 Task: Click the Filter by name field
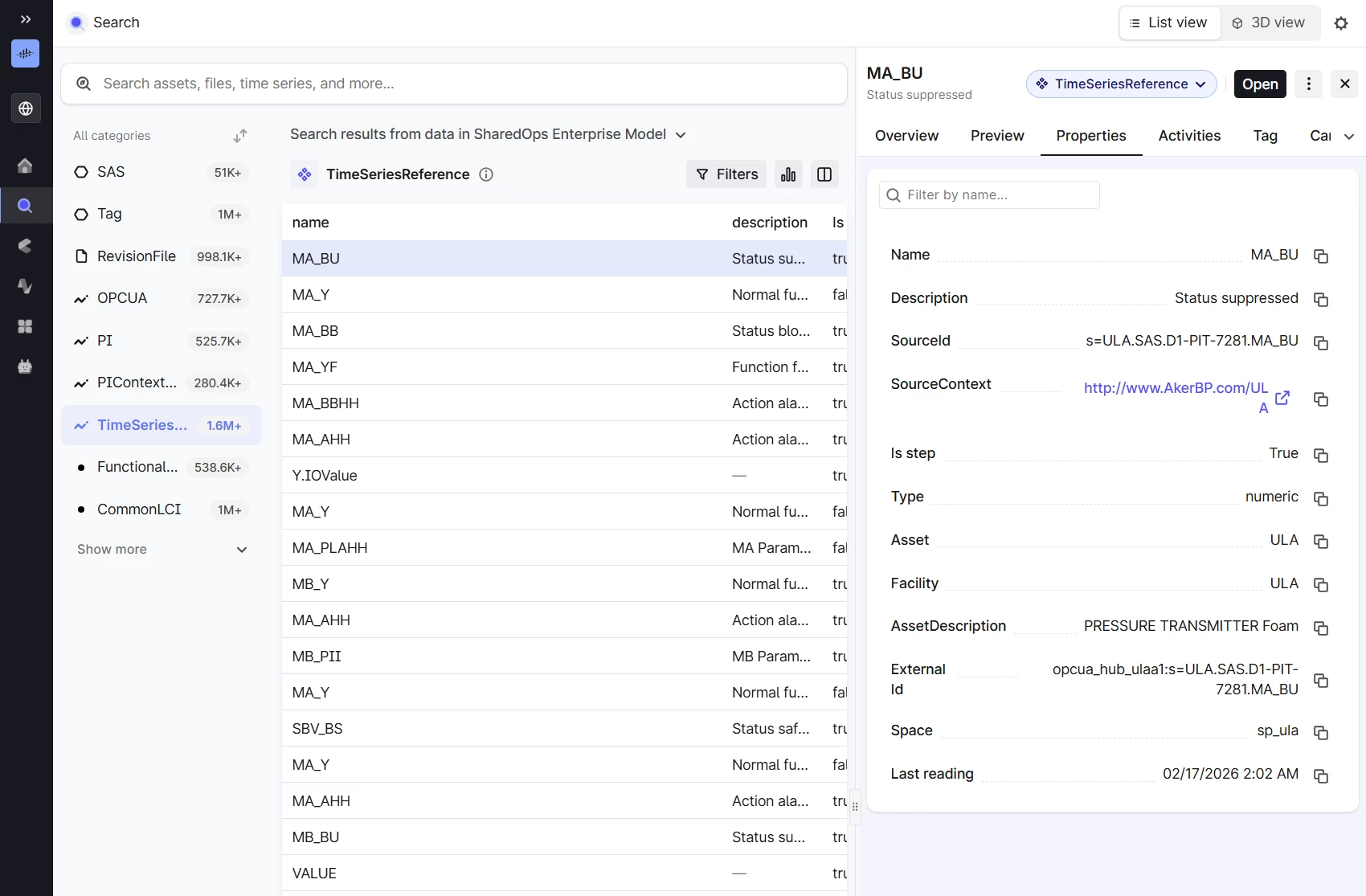point(989,194)
